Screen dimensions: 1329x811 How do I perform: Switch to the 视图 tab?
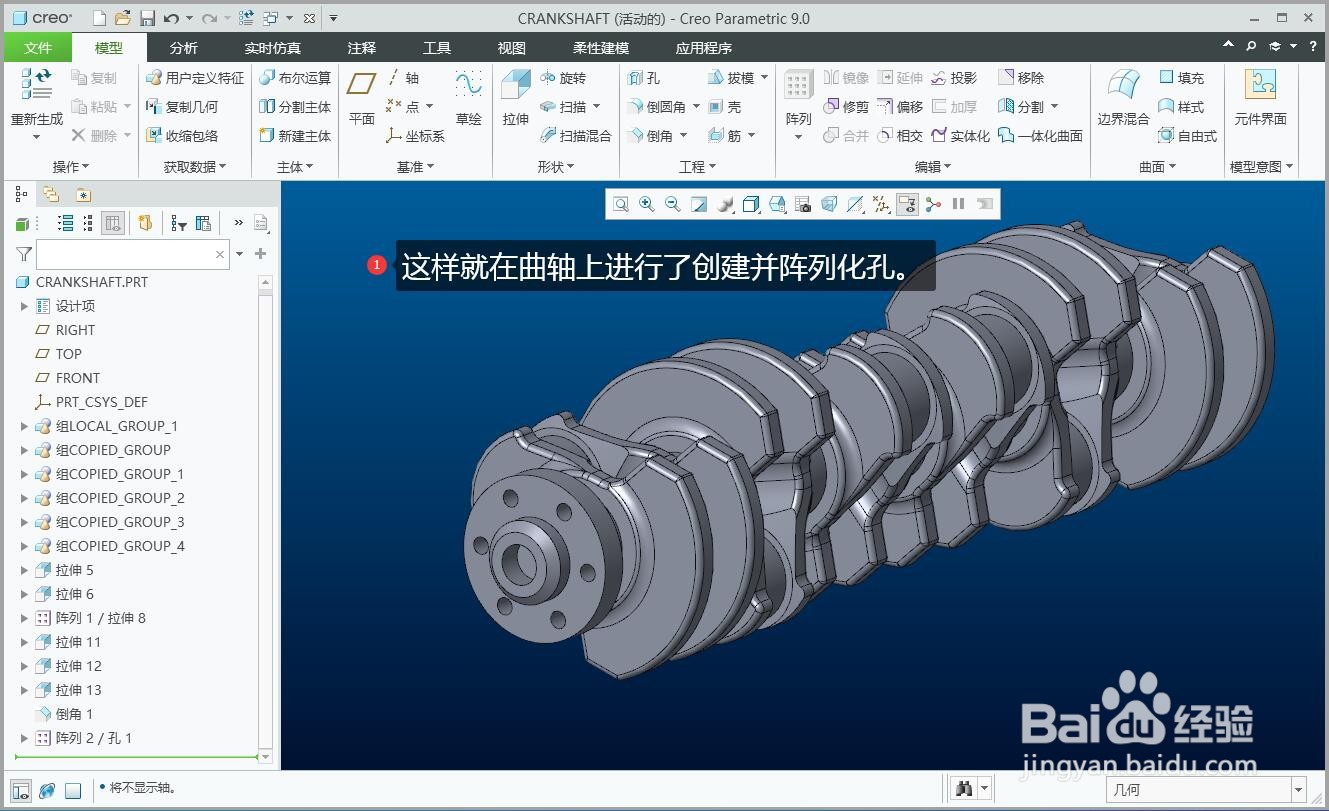point(512,47)
